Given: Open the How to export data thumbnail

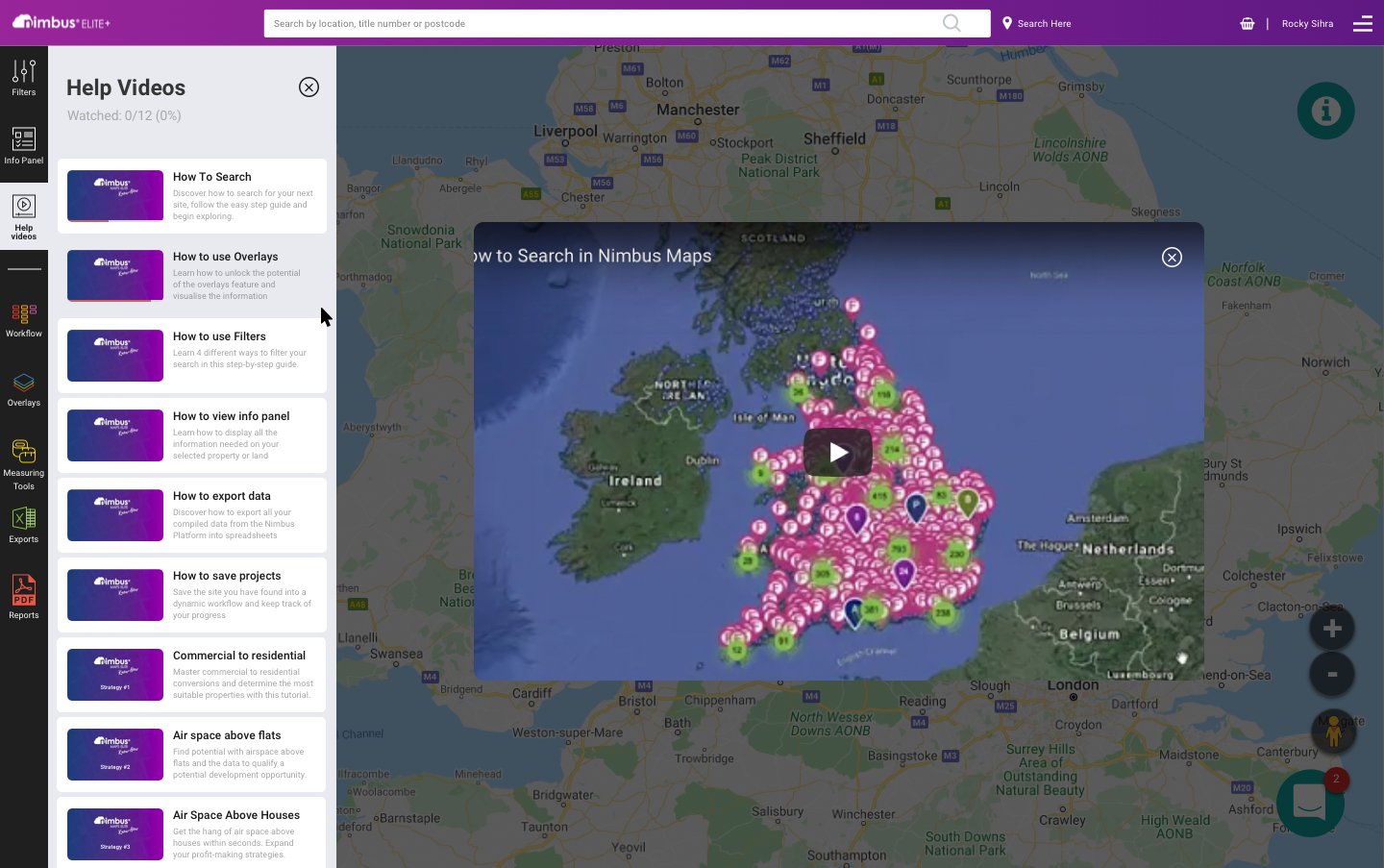Looking at the screenshot, I should point(115,515).
